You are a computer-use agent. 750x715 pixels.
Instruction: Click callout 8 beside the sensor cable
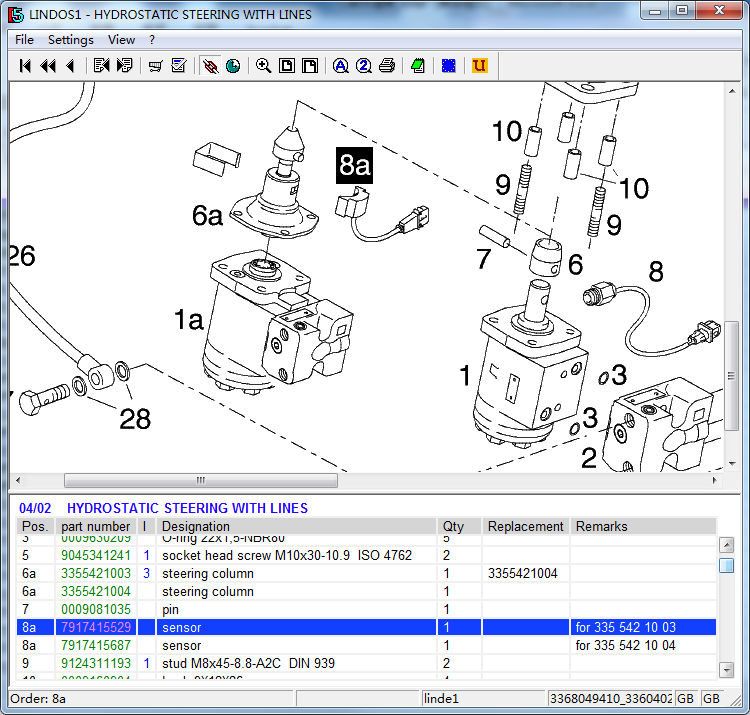[656, 271]
